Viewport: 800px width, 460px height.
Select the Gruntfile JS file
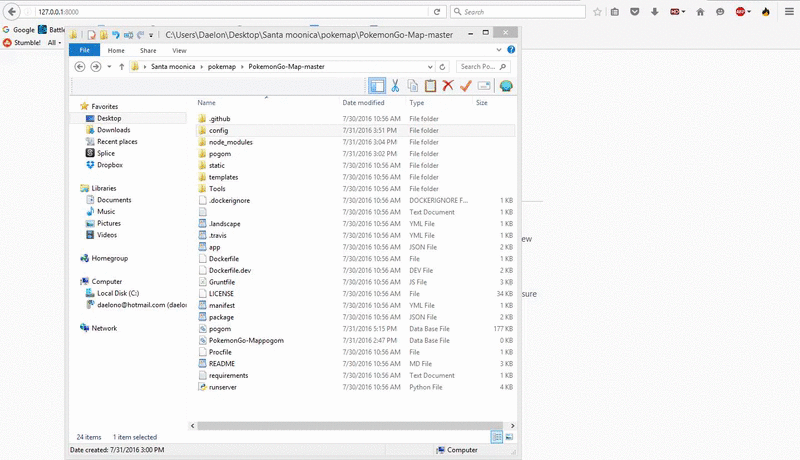coord(355,282)
